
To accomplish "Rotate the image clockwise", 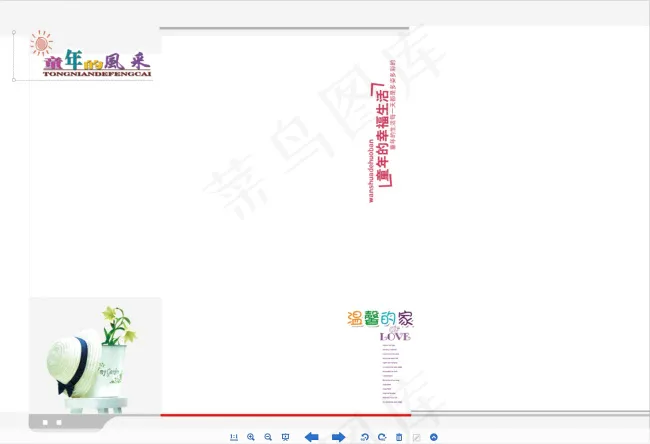I will pos(382,437).
